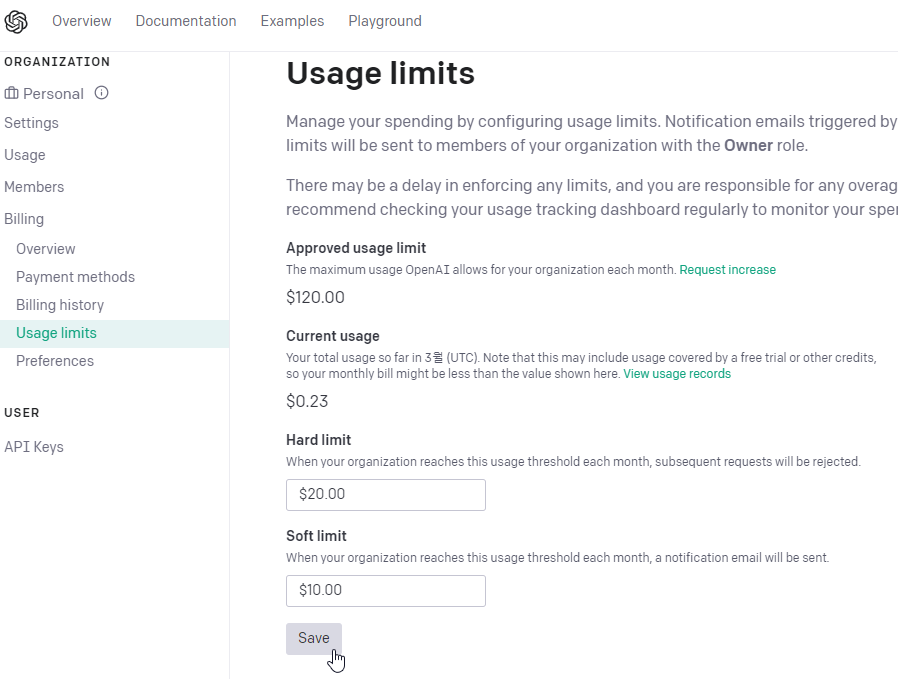Click the Usage limits page heading
898x679 pixels.
pyautogui.click(x=380, y=73)
